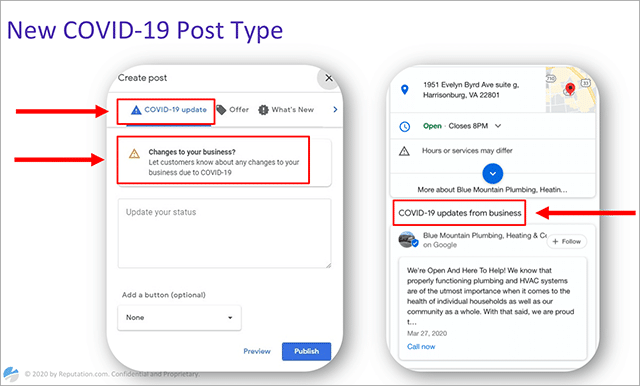Focus the 'Update your status' text box
This screenshot has width=640, height=386.
point(224,233)
